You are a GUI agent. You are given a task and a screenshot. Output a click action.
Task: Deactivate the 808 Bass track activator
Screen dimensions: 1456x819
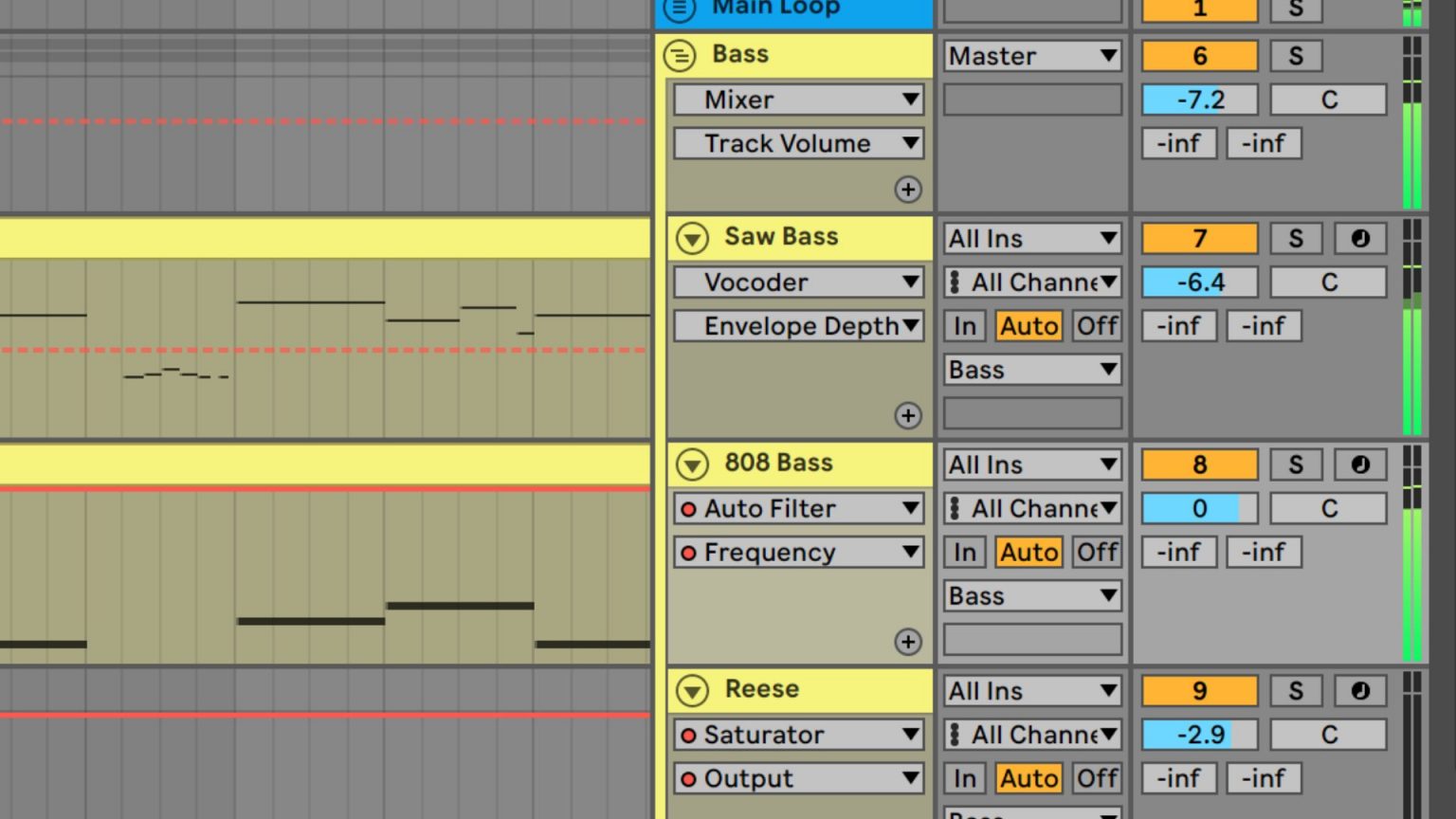pyautogui.click(x=1198, y=464)
